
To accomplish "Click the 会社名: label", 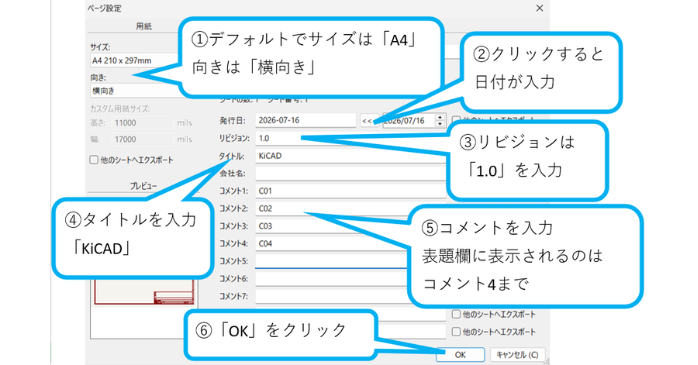I will pos(232,174).
